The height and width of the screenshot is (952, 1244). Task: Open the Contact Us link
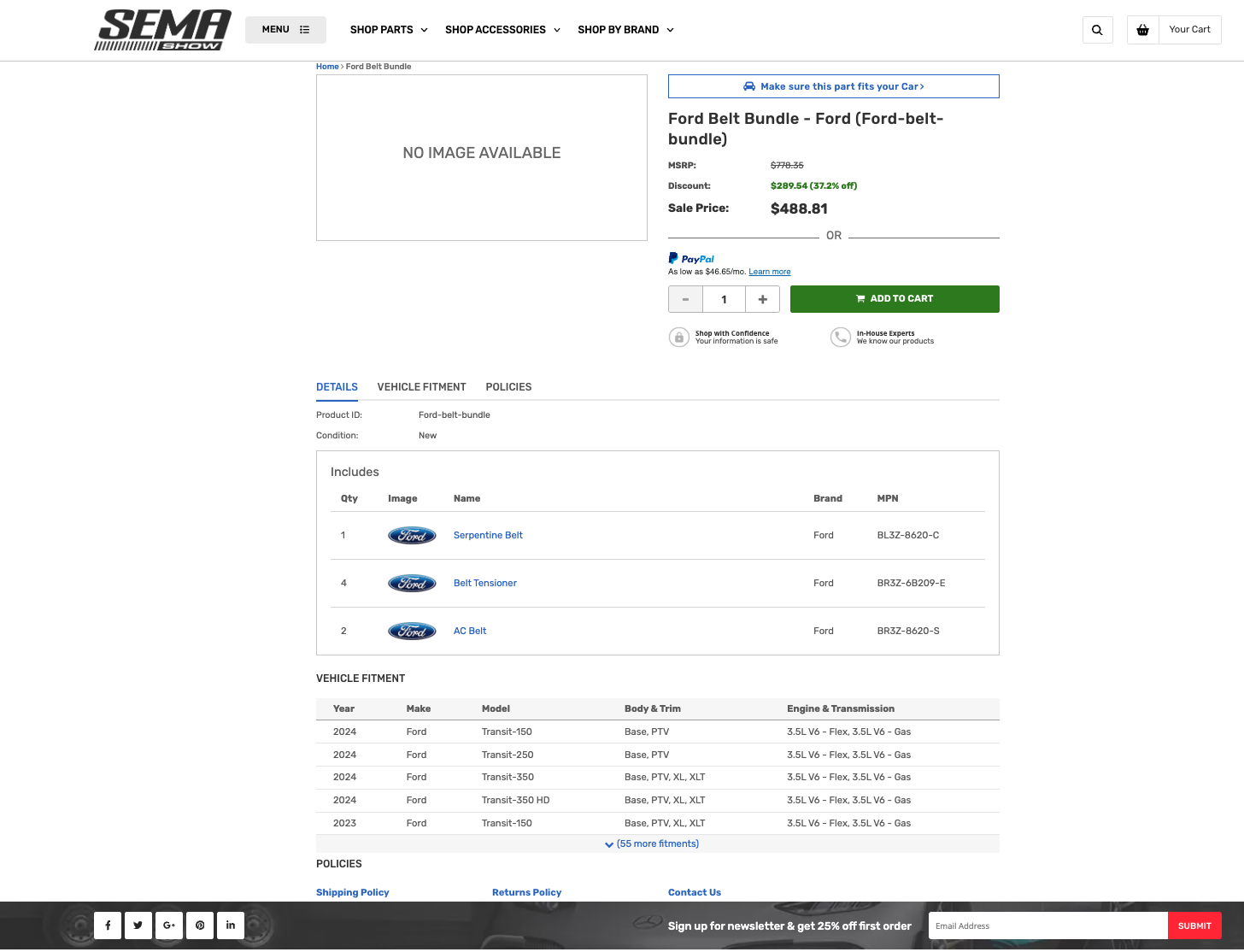pyautogui.click(x=695, y=892)
